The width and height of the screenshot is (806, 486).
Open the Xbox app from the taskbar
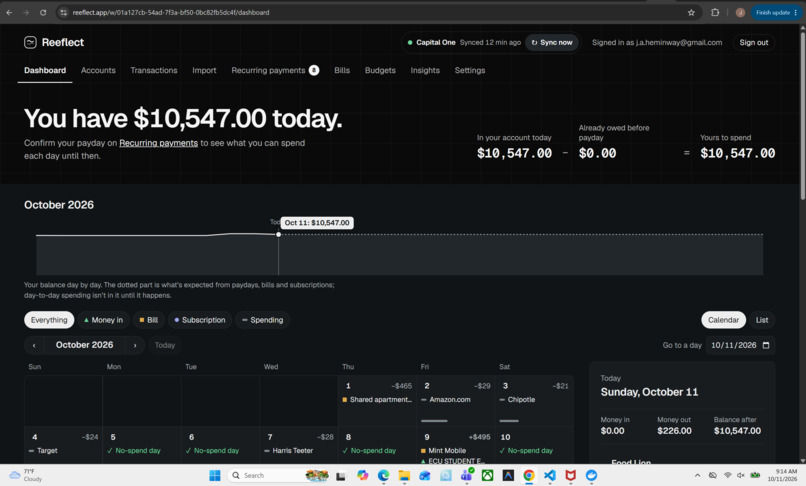tap(487, 475)
